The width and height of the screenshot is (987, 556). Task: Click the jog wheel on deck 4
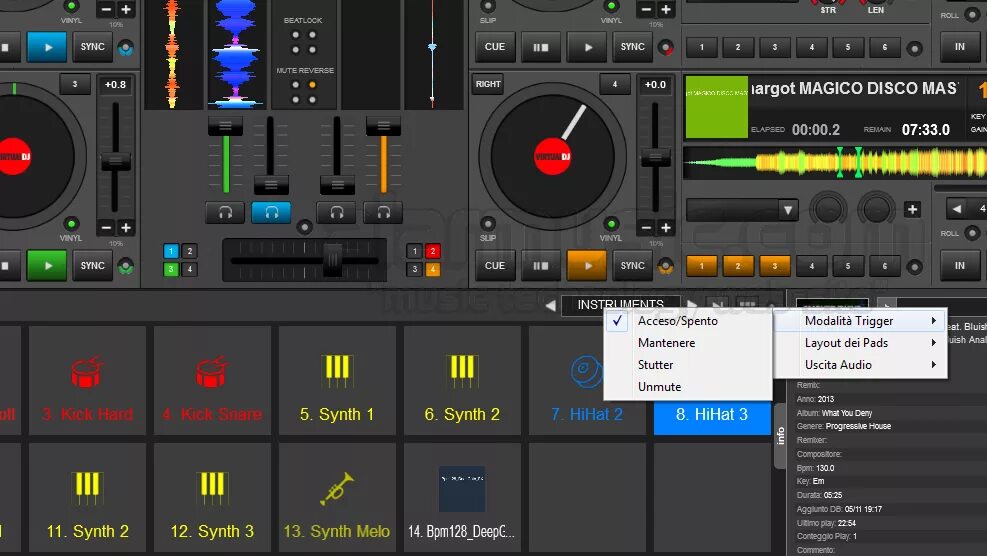click(x=552, y=156)
